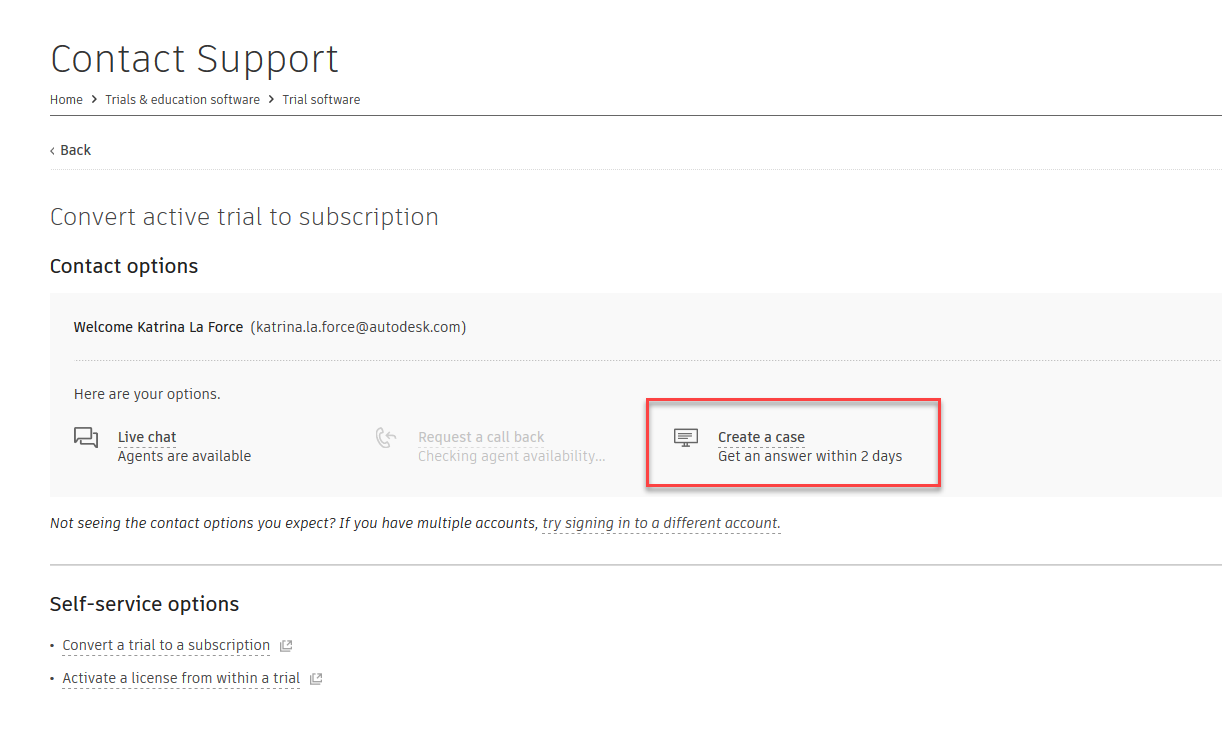This screenshot has width=1222, height=736.
Task: Click the Contact Support page heading
Action: (x=194, y=59)
